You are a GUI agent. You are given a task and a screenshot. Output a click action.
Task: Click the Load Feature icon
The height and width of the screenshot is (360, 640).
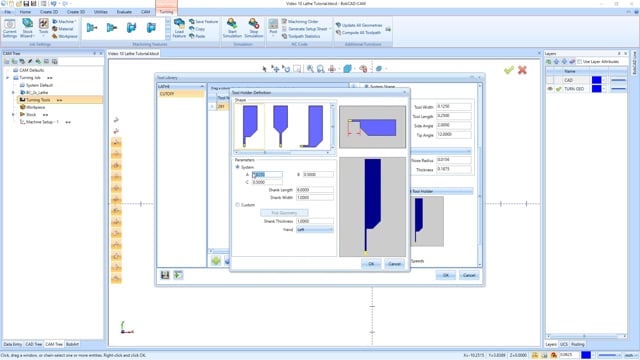(179, 28)
